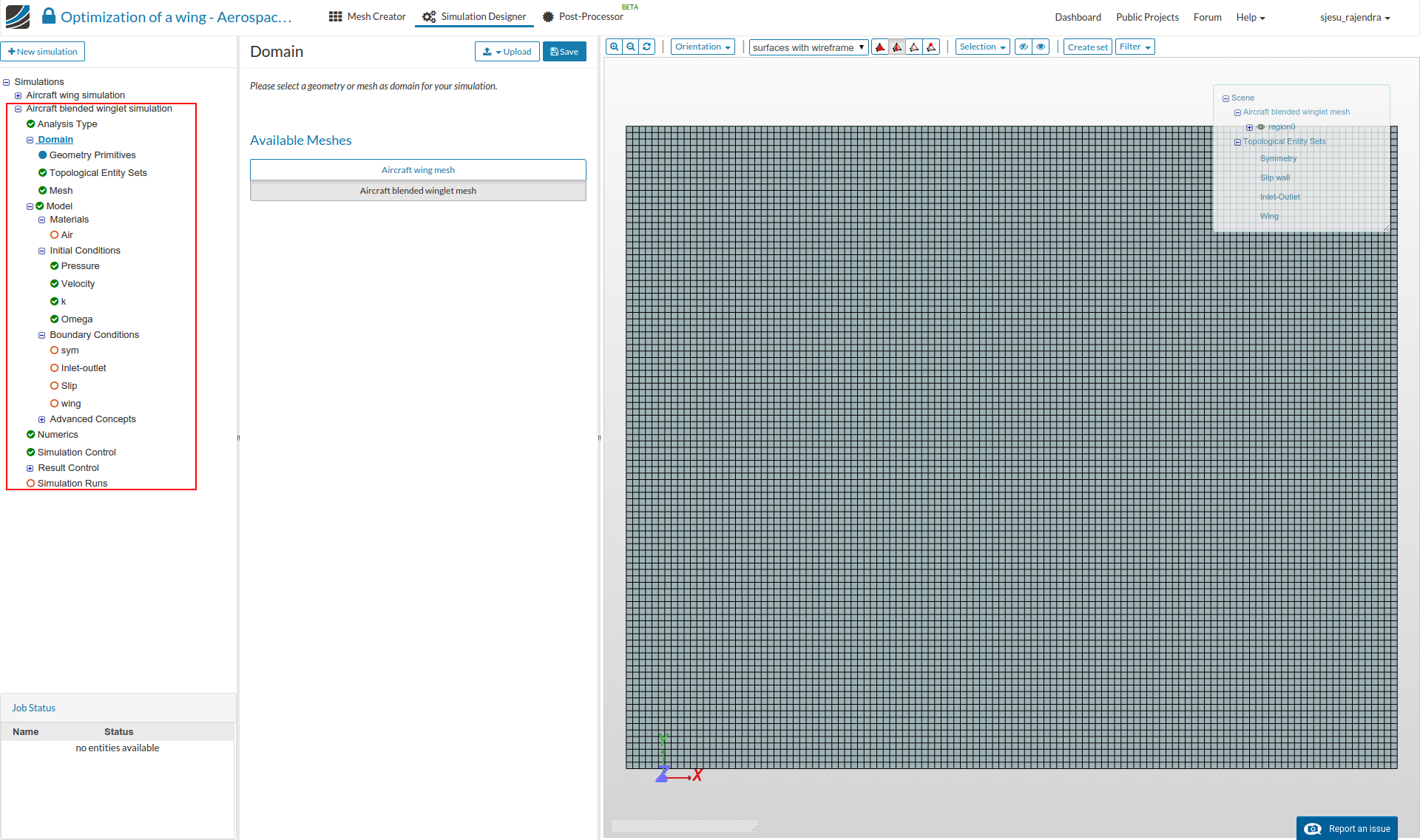Click the zoom in viewer icon
The image size is (1420, 840).
[614, 47]
